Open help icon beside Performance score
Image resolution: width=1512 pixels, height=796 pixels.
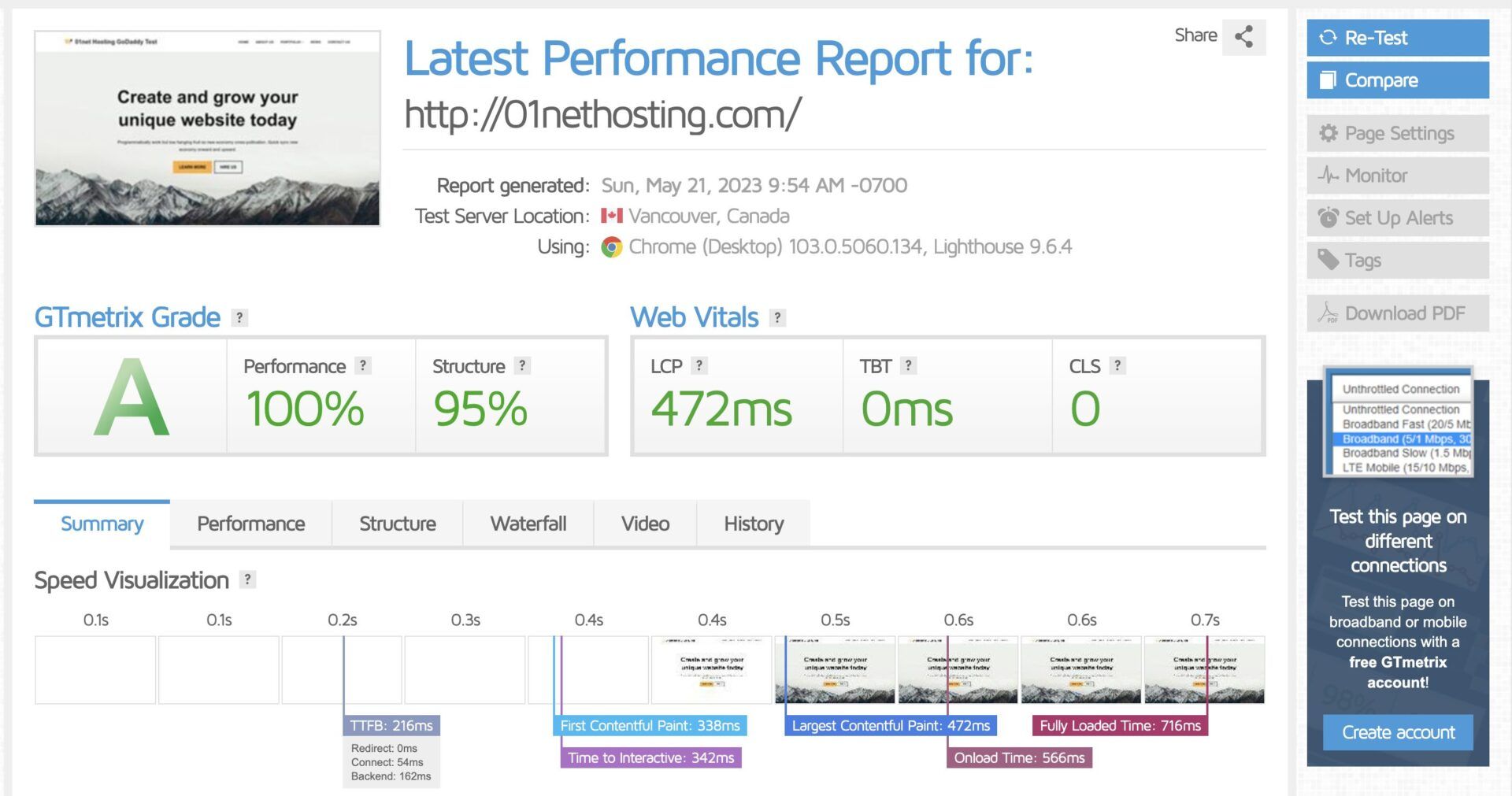pyautogui.click(x=362, y=365)
